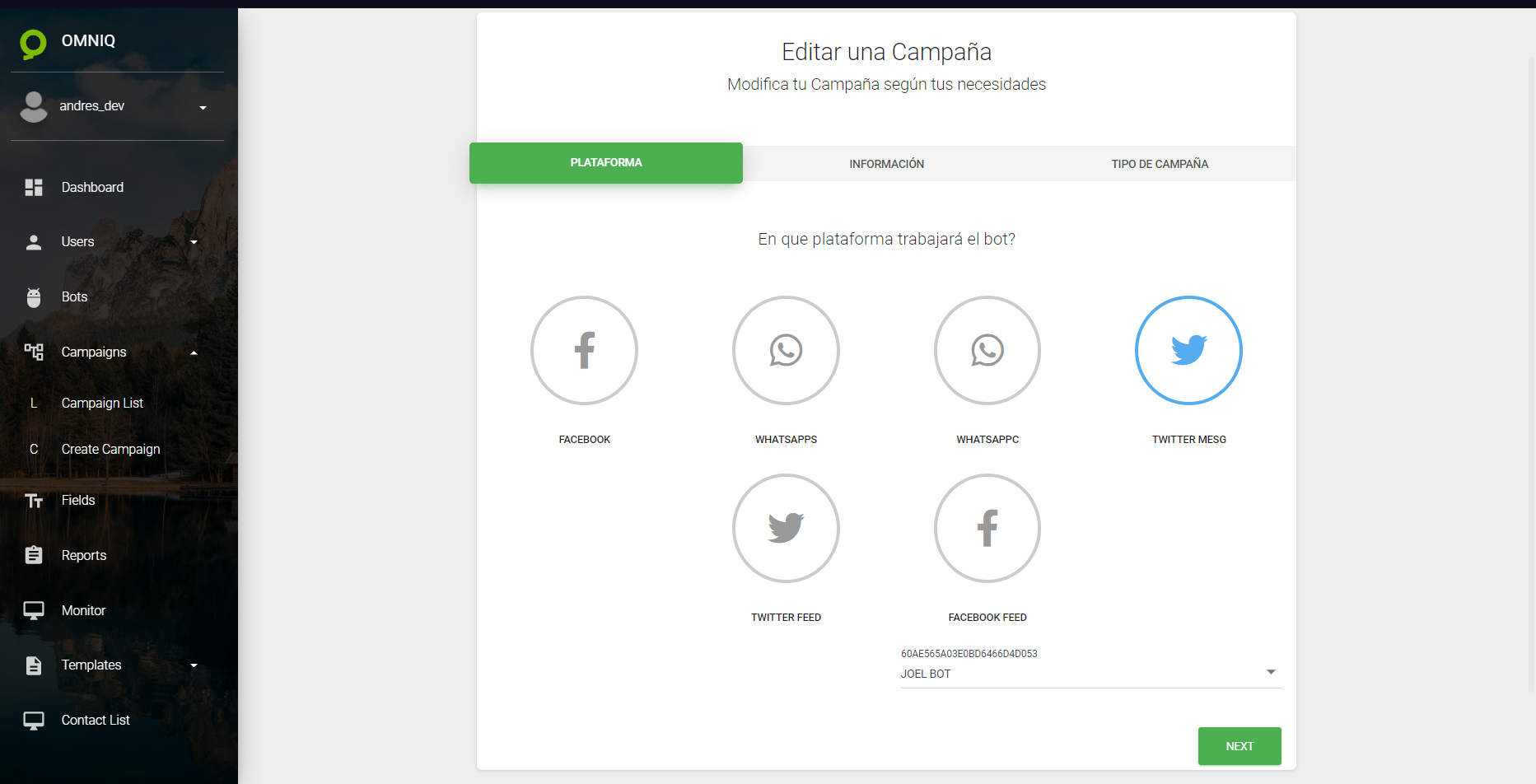
Task: Open Bots from the sidebar
Action: pos(74,297)
